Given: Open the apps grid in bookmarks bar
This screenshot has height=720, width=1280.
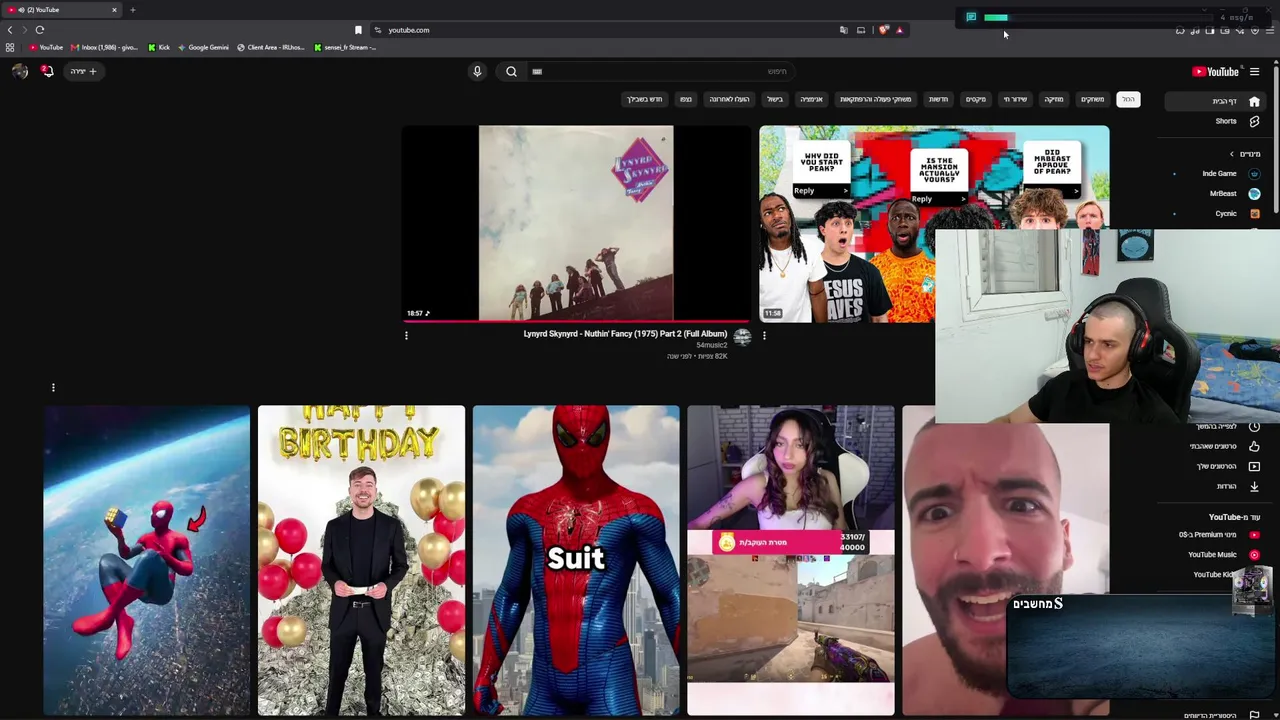Looking at the screenshot, I should [x=10, y=47].
